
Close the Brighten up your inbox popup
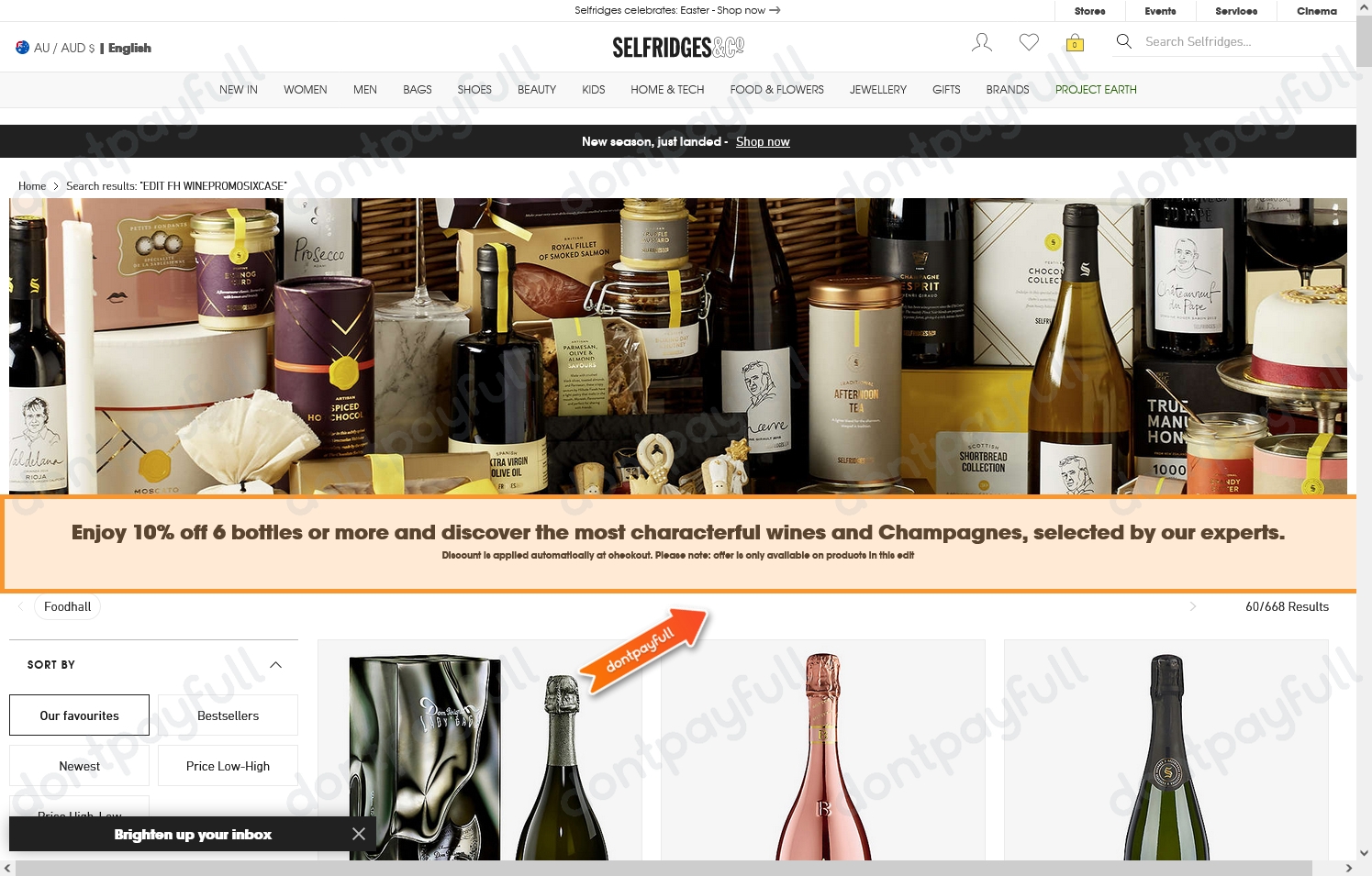pyautogui.click(x=359, y=834)
